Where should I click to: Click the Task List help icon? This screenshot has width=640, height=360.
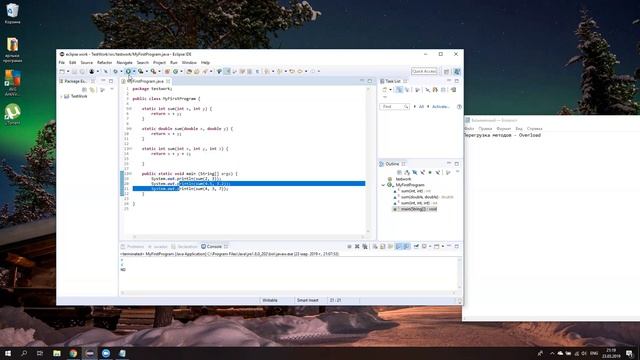pyautogui.click(x=459, y=107)
